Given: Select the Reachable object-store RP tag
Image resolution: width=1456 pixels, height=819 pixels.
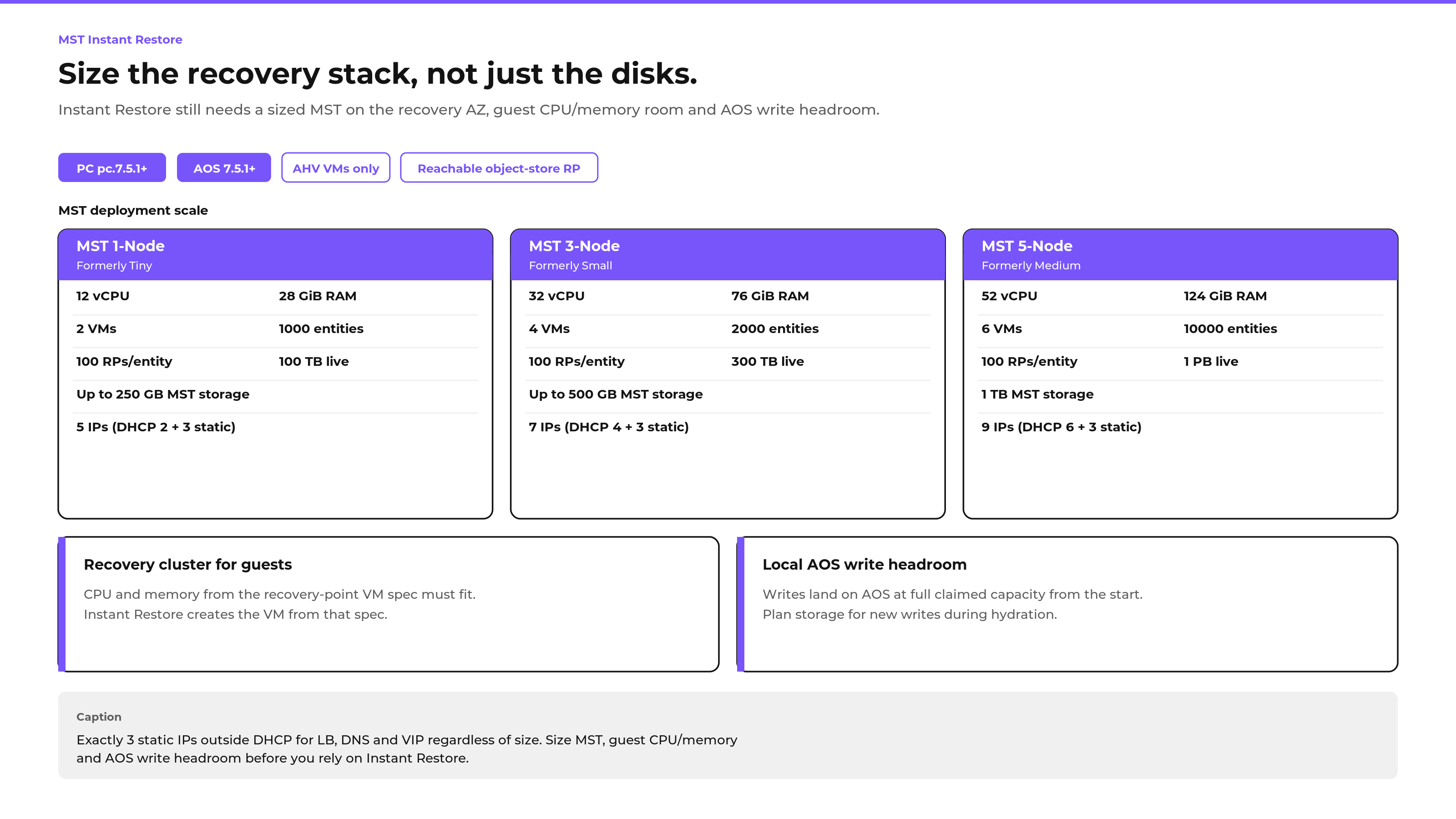Looking at the screenshot, I should point(499,168).
